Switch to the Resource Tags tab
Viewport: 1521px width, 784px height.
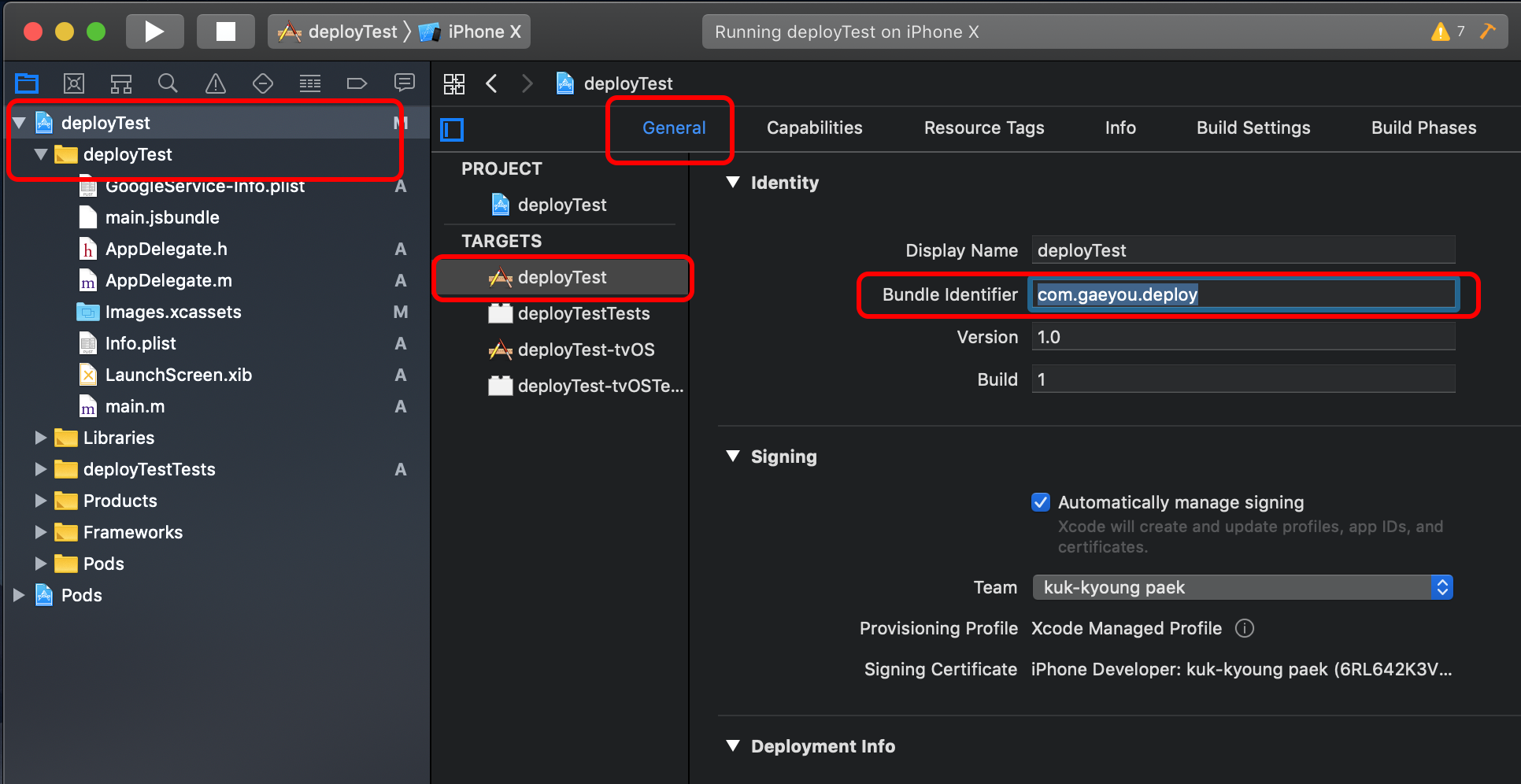point(984,128)
